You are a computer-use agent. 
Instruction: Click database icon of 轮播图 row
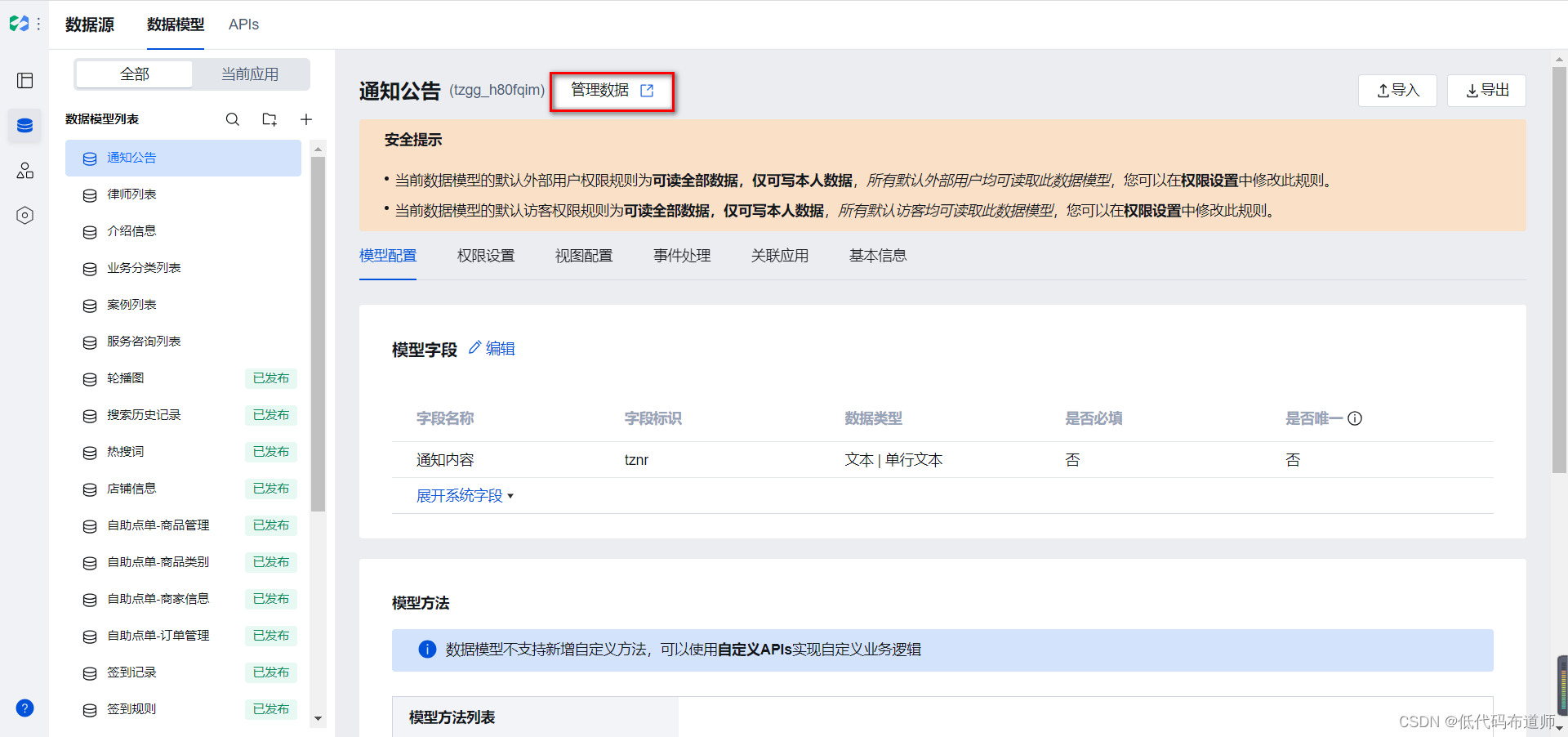(90, 379)
